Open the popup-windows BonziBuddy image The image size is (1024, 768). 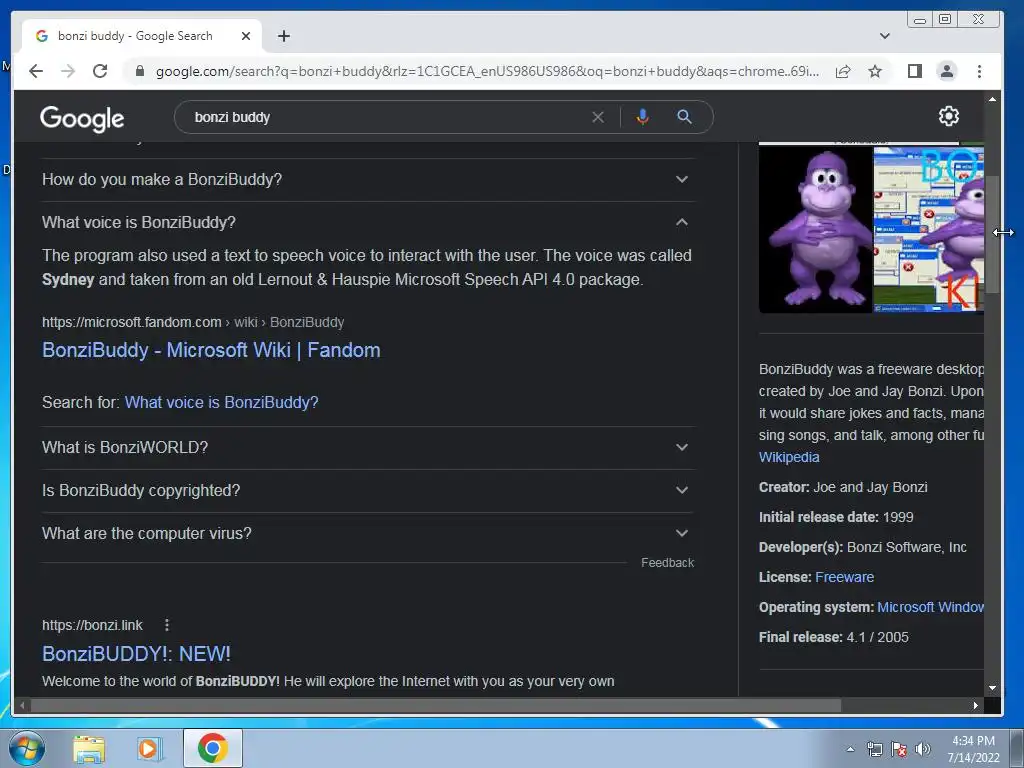pyautogui.click(x=929, y=229)
